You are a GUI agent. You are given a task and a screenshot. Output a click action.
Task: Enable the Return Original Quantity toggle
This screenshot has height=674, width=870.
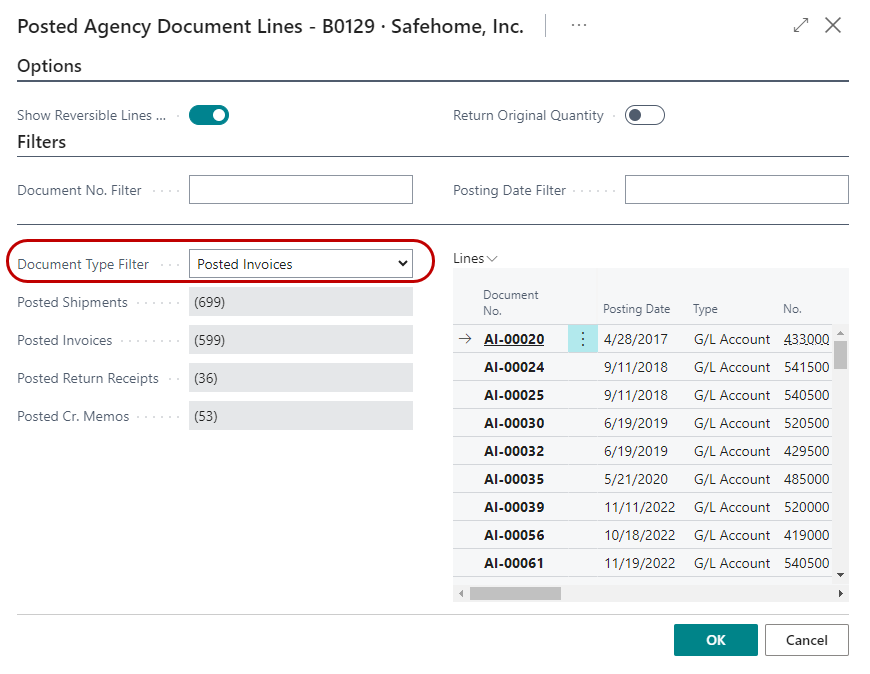click(644, 115)
